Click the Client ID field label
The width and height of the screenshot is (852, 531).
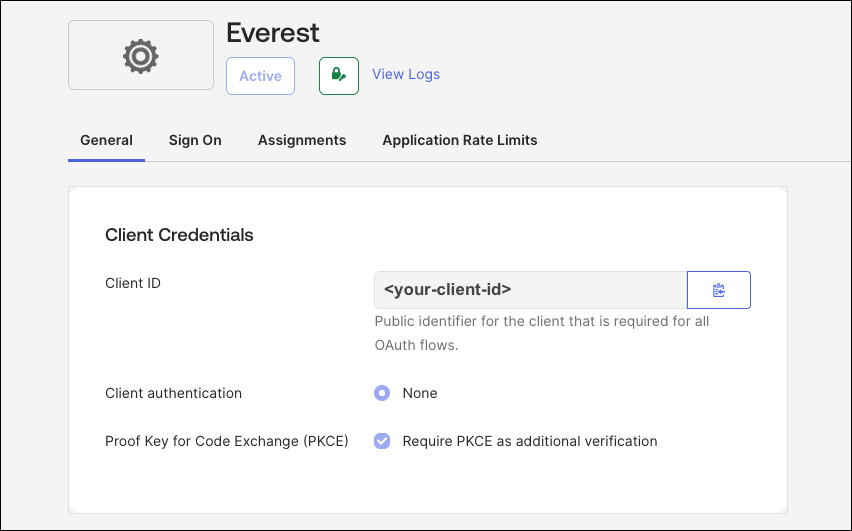[x=133, y=283]
